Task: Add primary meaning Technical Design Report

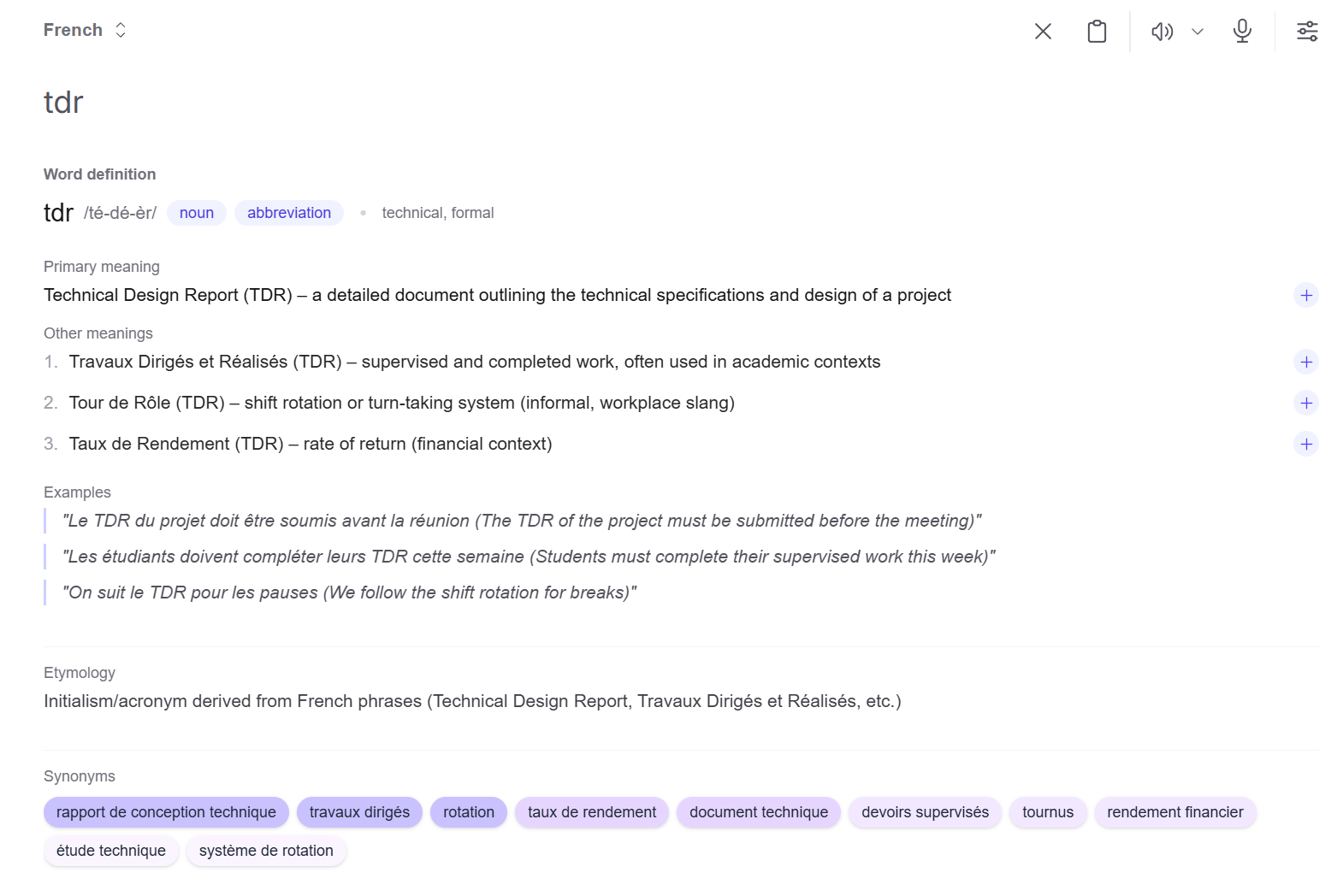Action: (1306, 295)
